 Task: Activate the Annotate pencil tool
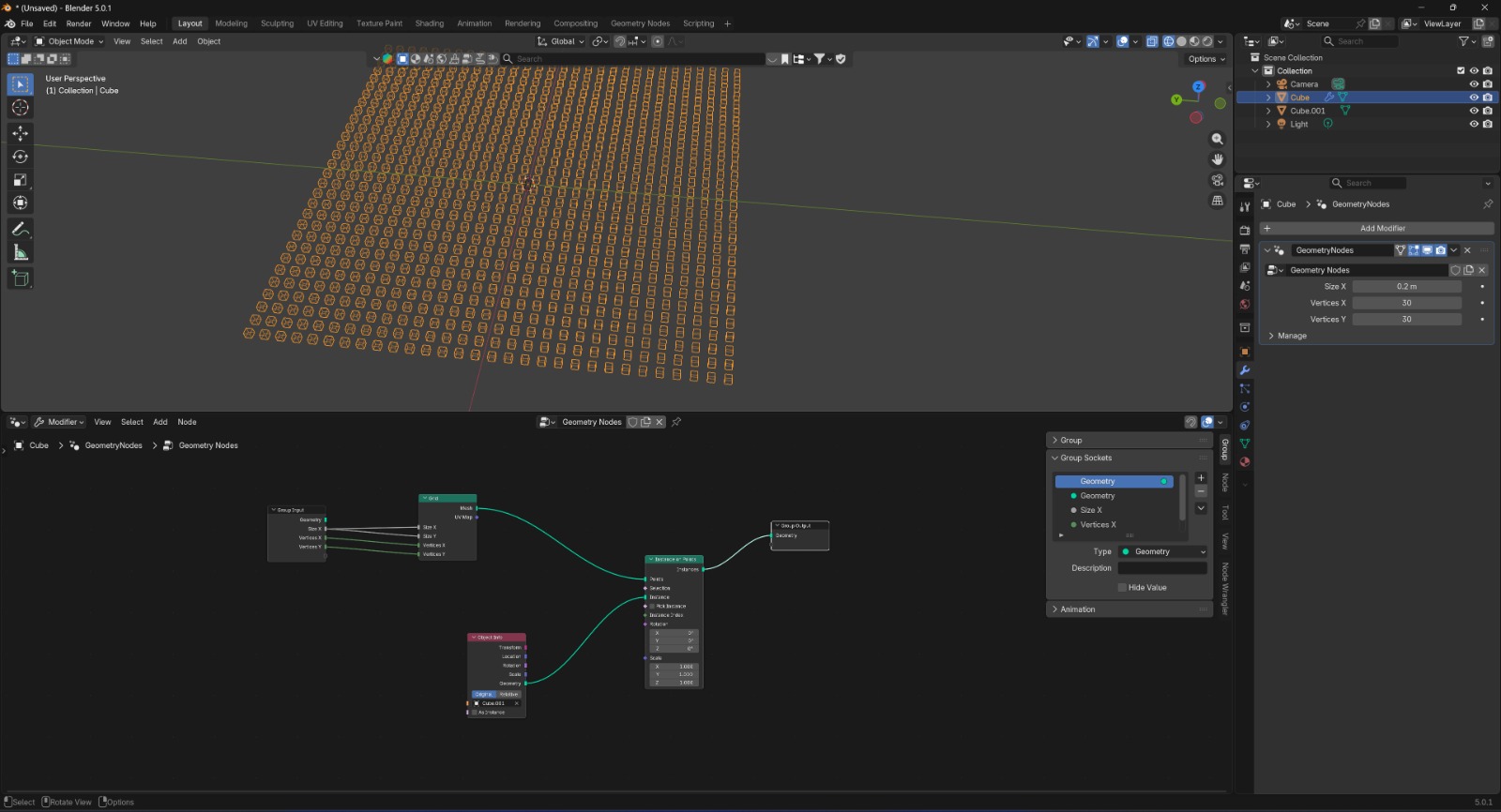tap(20, 230)
